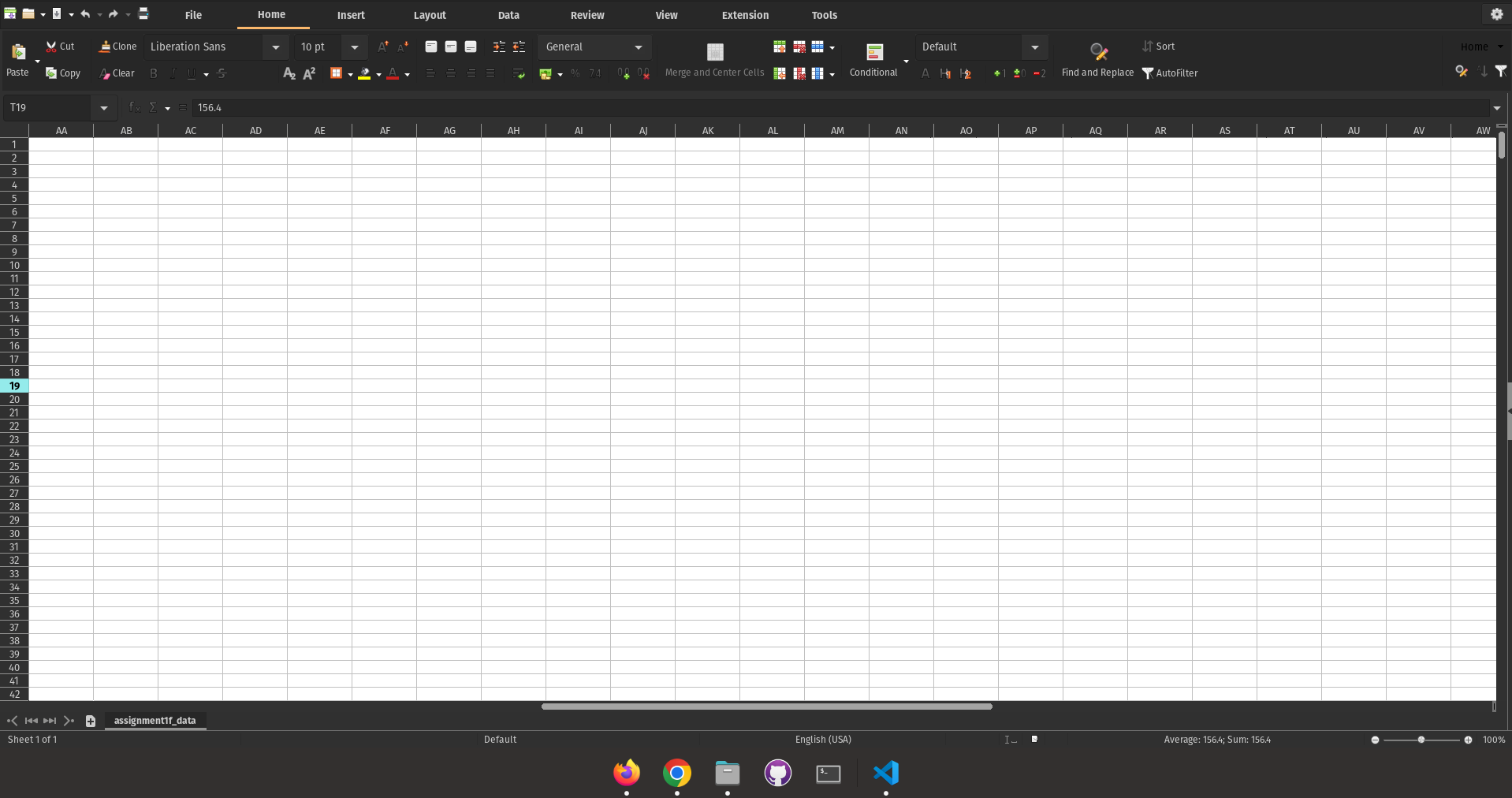Image resolution: width=1512 pixels, height=798 pixels.
Task: Click the Insert Columns Before icon
Action: pos(780,73)
